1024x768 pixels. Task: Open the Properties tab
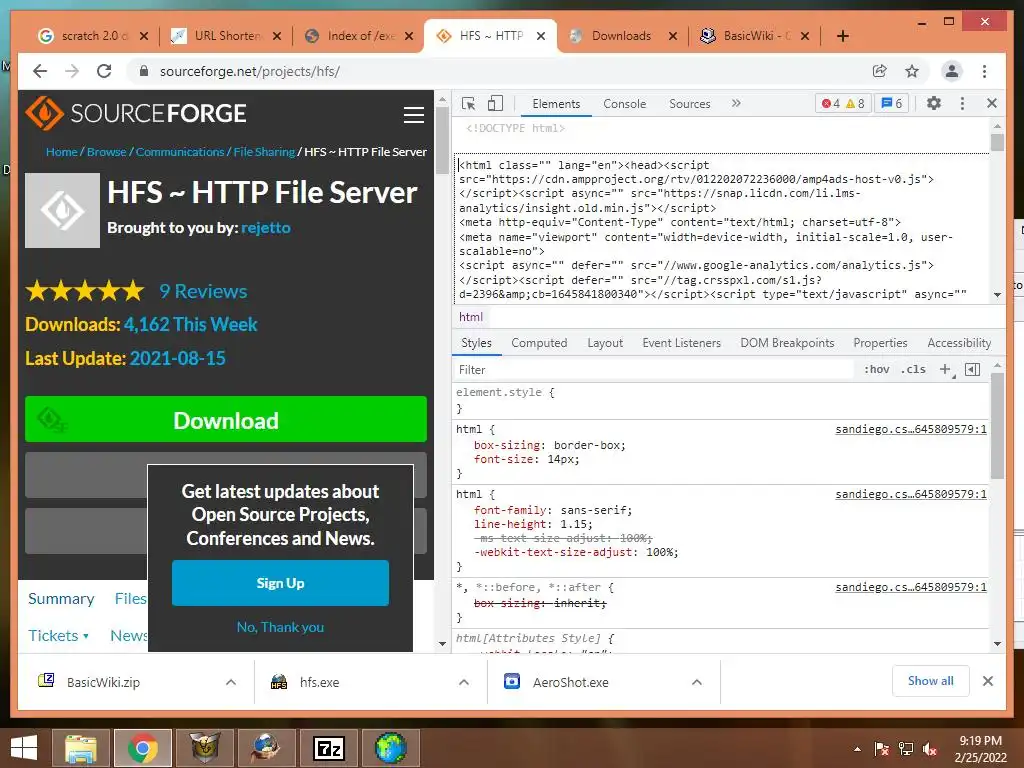click(x=880, y=343)
